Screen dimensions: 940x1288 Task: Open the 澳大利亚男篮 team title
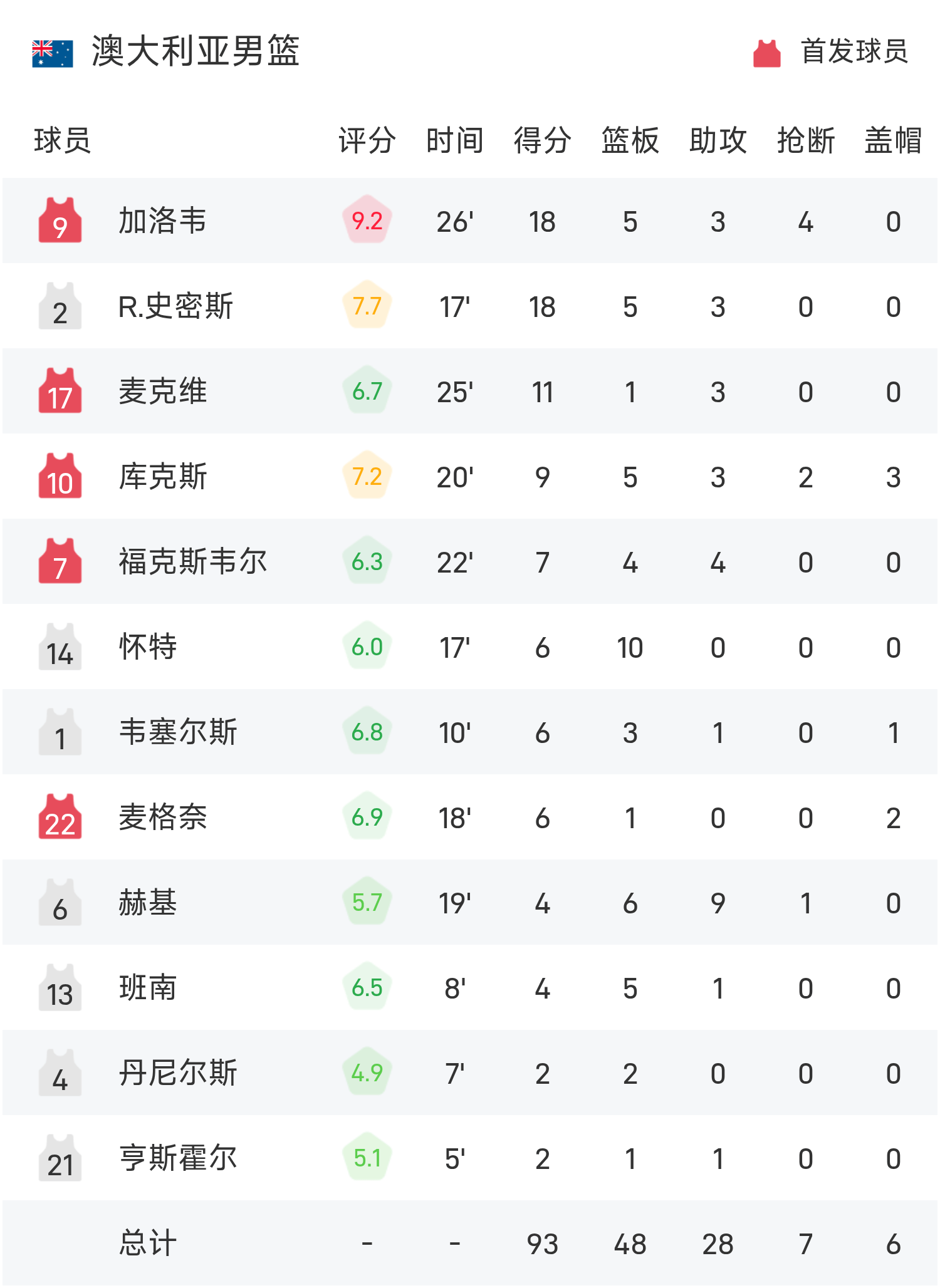point(196,51)
